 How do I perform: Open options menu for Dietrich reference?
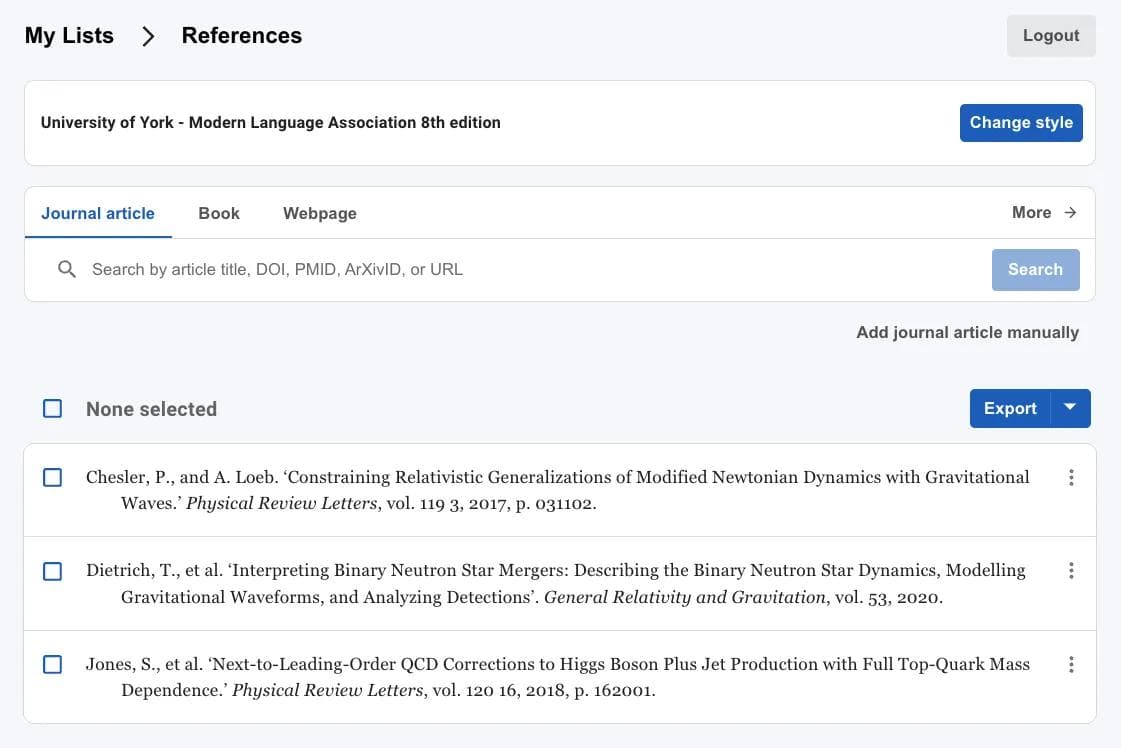[1071, 571]
